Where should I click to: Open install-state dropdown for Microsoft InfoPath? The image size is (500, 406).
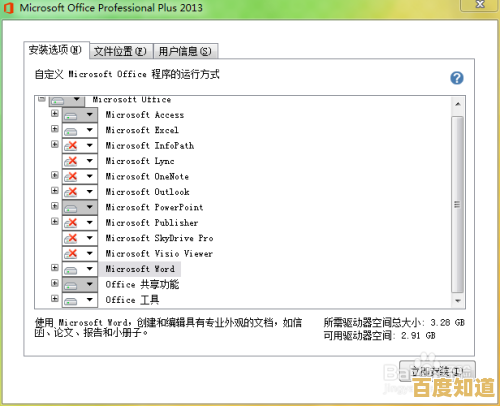[80, 146]
